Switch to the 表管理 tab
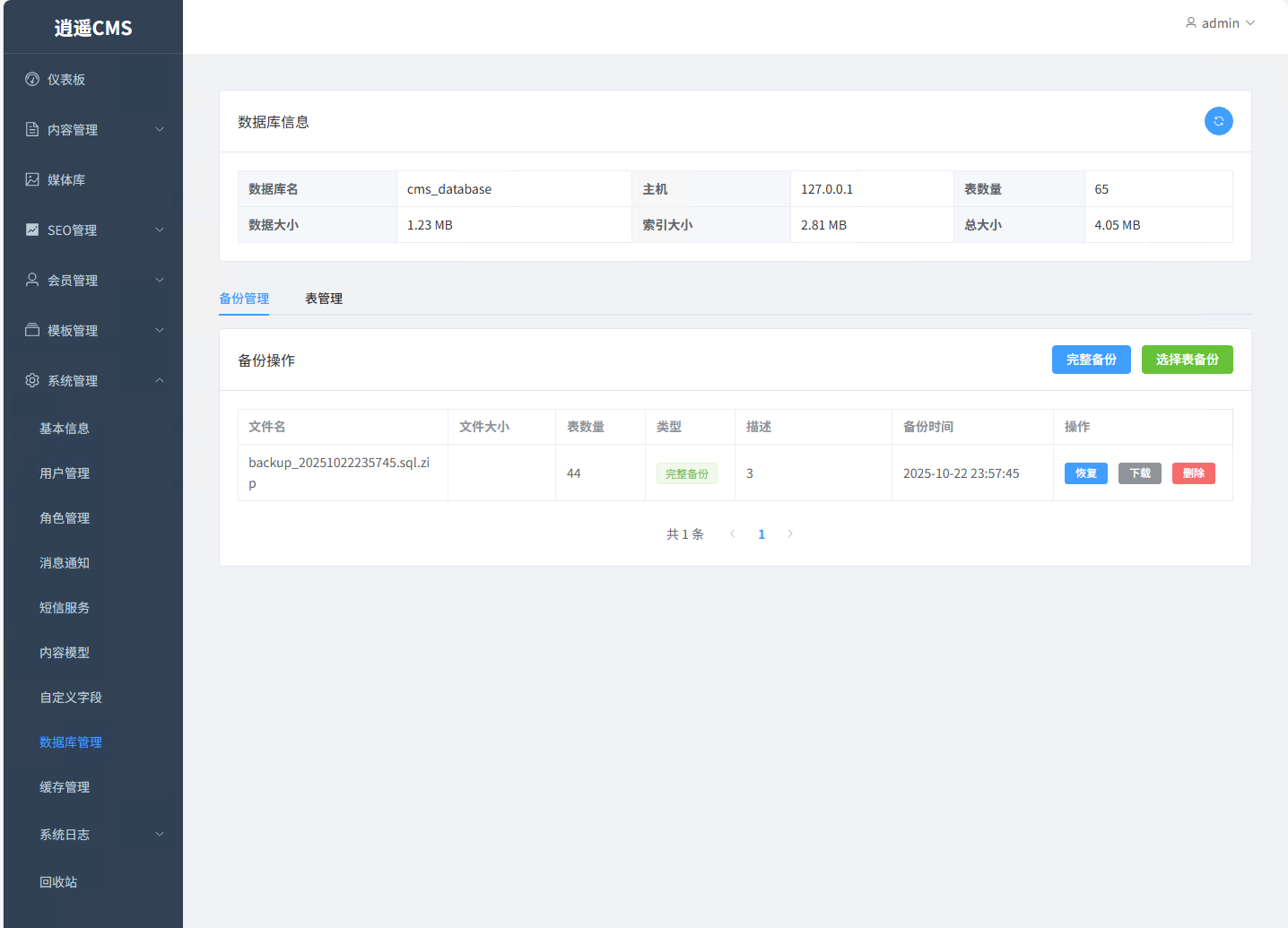This screenshot has height=928, width=1288. 324,299
